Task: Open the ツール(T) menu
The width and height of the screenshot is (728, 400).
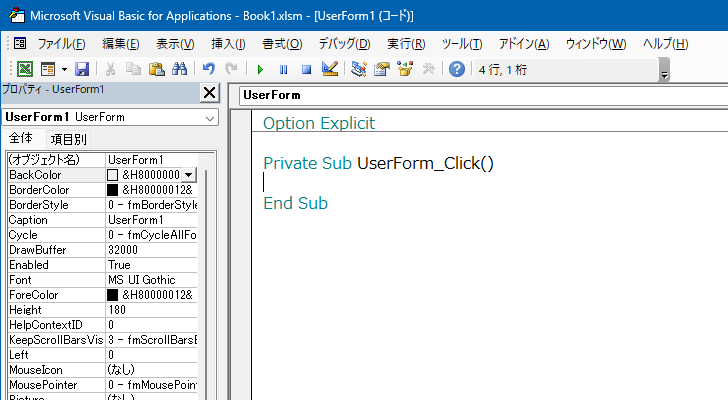Action: pos(462,44)
